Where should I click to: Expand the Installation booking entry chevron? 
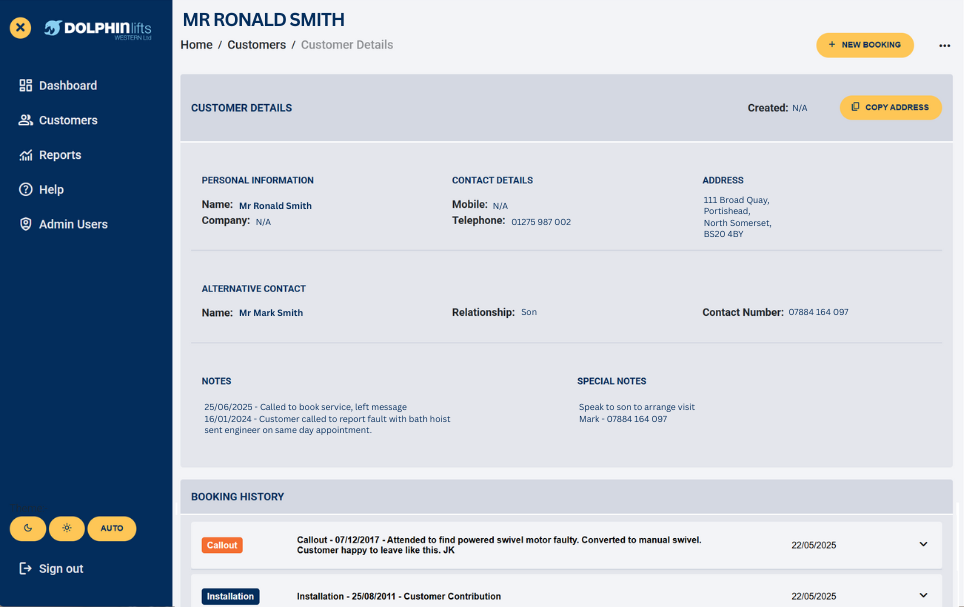tap(922, 596)
